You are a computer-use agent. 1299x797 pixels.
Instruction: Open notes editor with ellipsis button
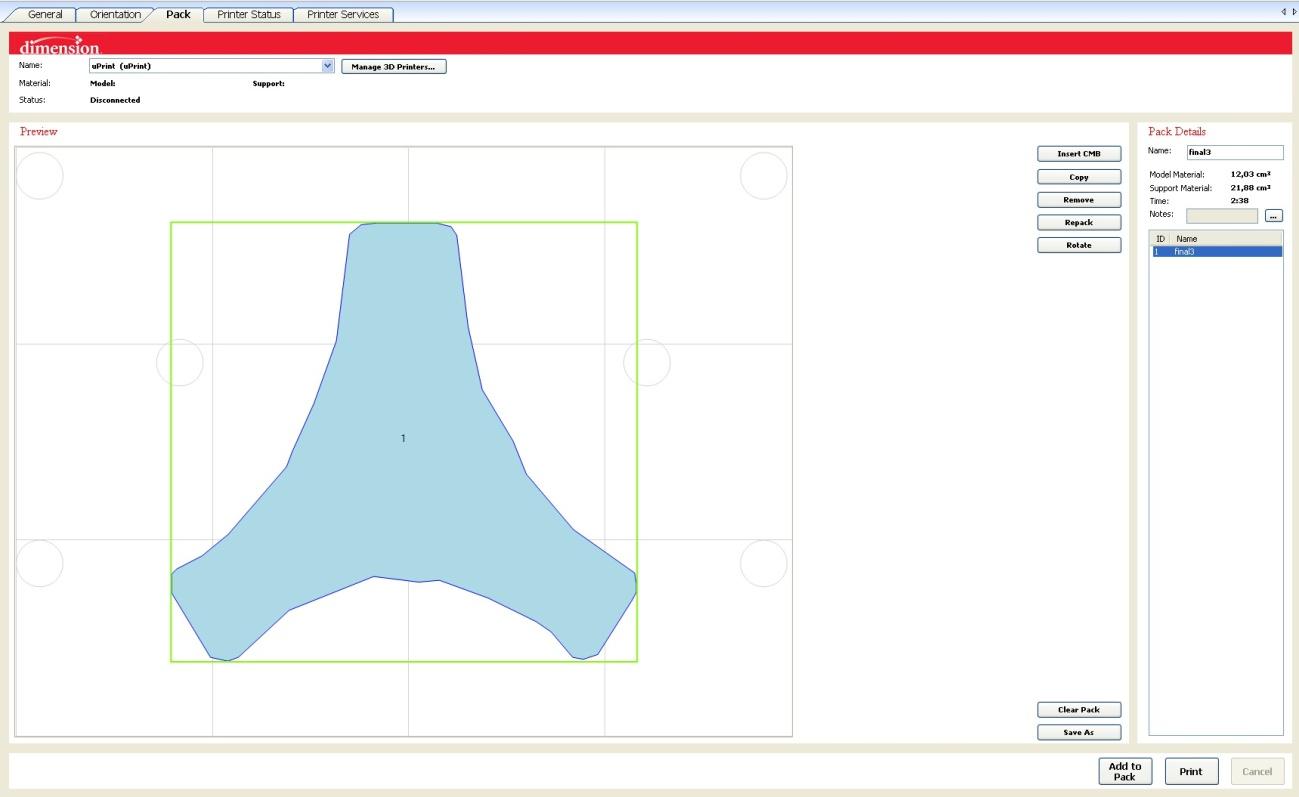1274,216
